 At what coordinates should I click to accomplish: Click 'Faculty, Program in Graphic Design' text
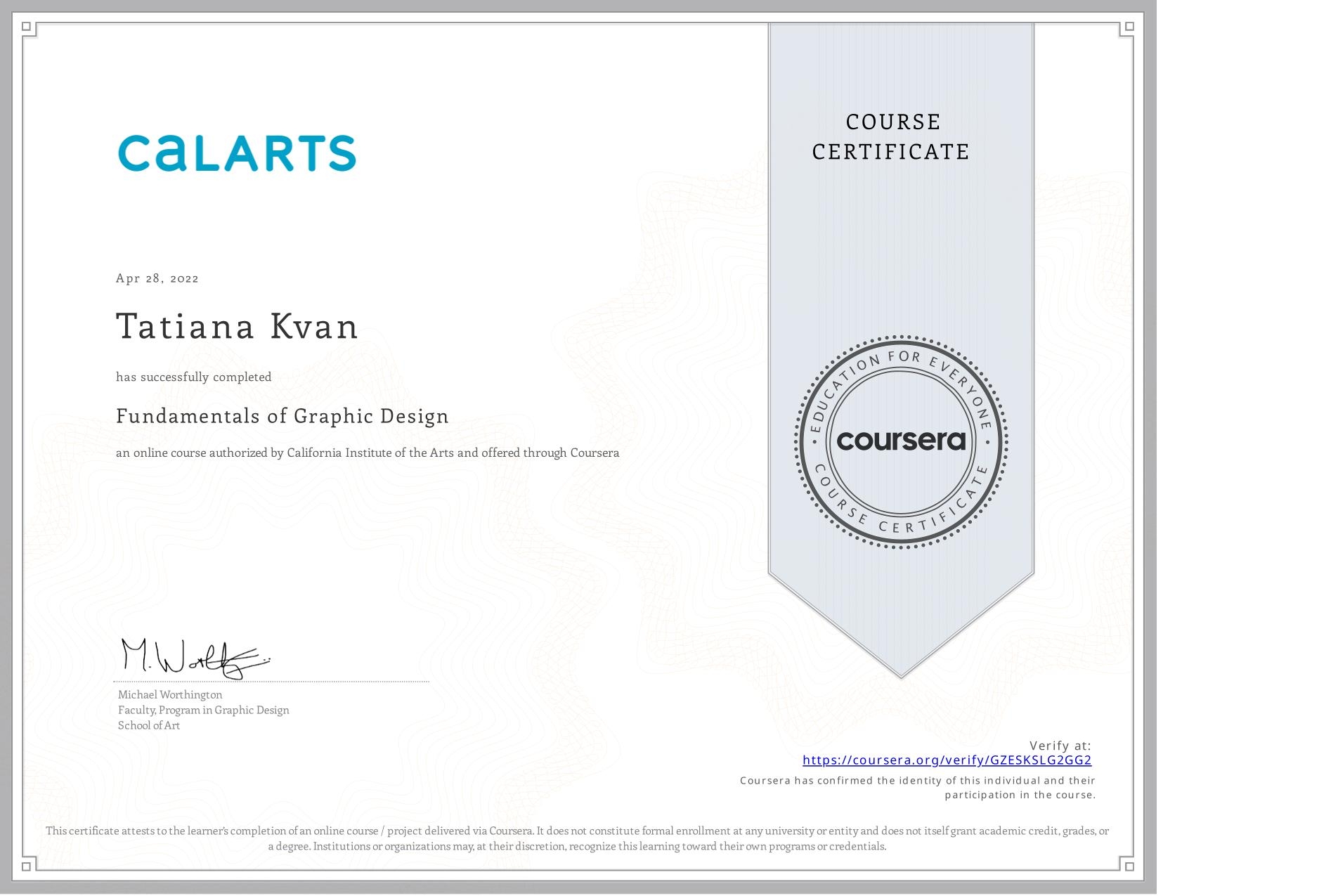204,710
